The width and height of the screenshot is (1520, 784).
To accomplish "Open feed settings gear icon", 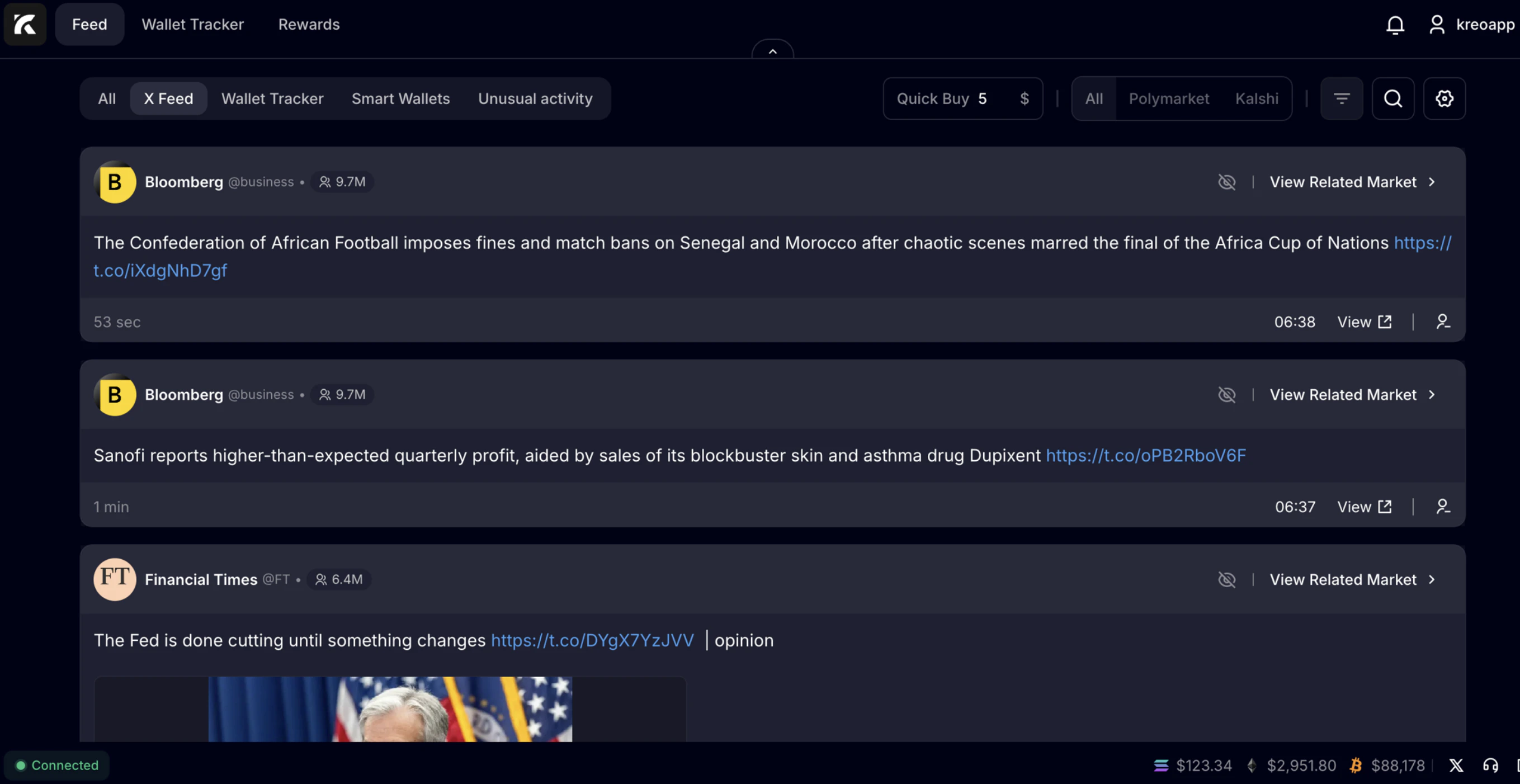I will tap(1444, 98).
